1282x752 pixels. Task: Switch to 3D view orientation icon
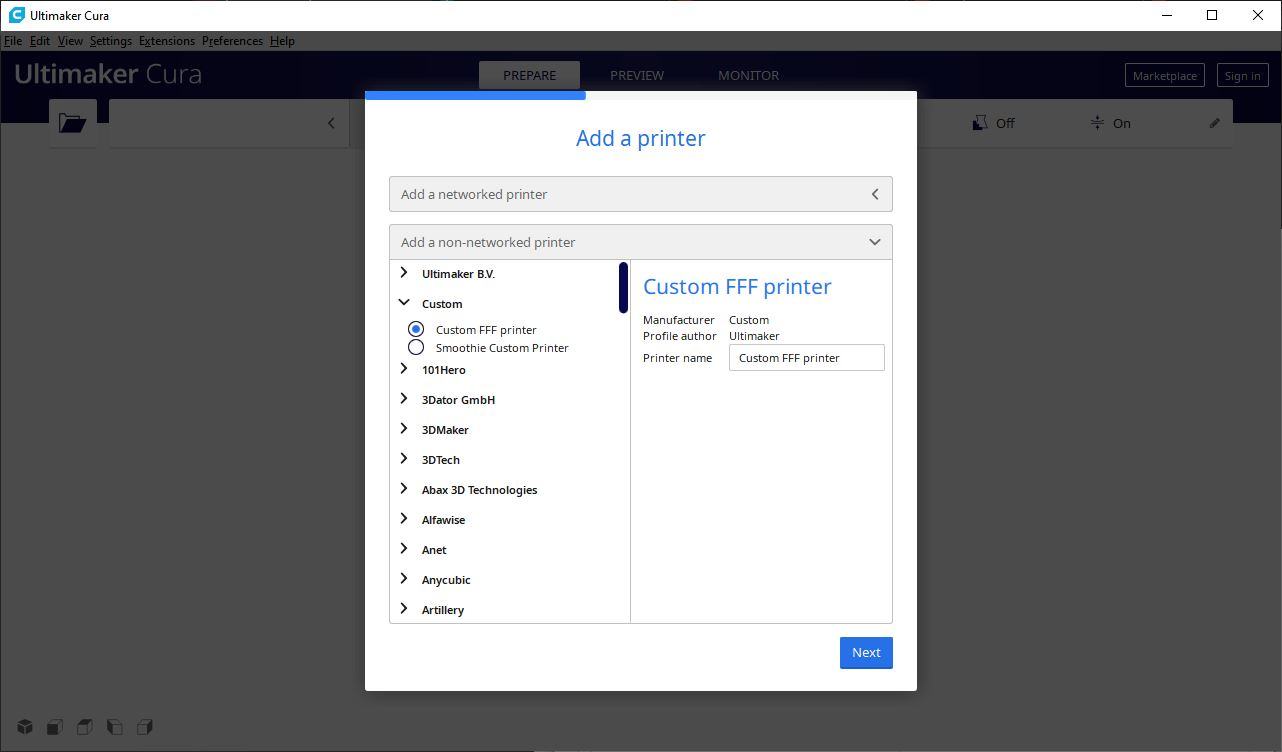(x=25, y=727)
